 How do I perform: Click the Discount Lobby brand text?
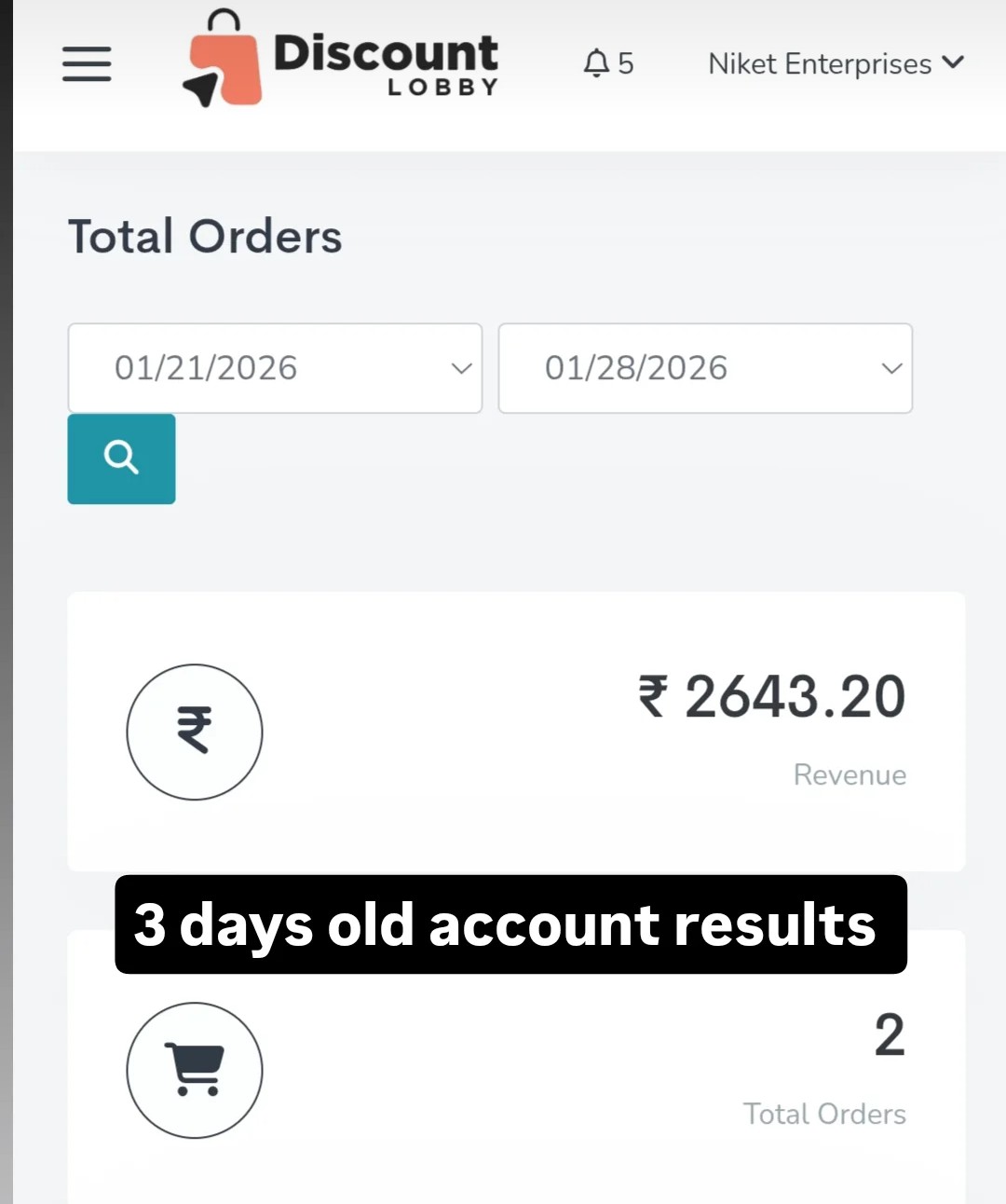point(386,62)
